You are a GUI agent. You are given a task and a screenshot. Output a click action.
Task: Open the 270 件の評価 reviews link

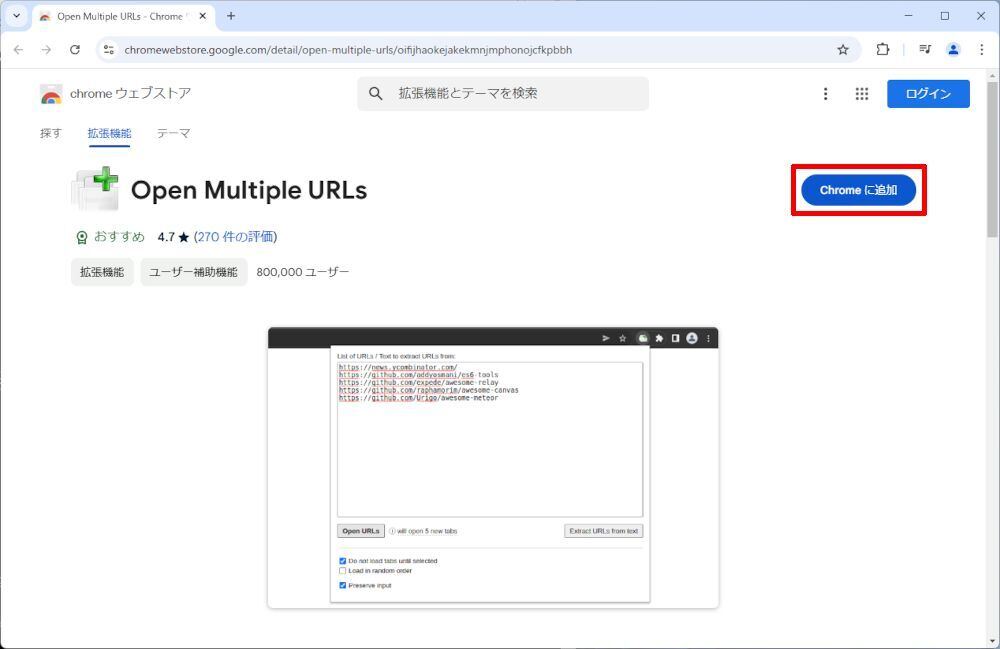(x=235, y=237)
